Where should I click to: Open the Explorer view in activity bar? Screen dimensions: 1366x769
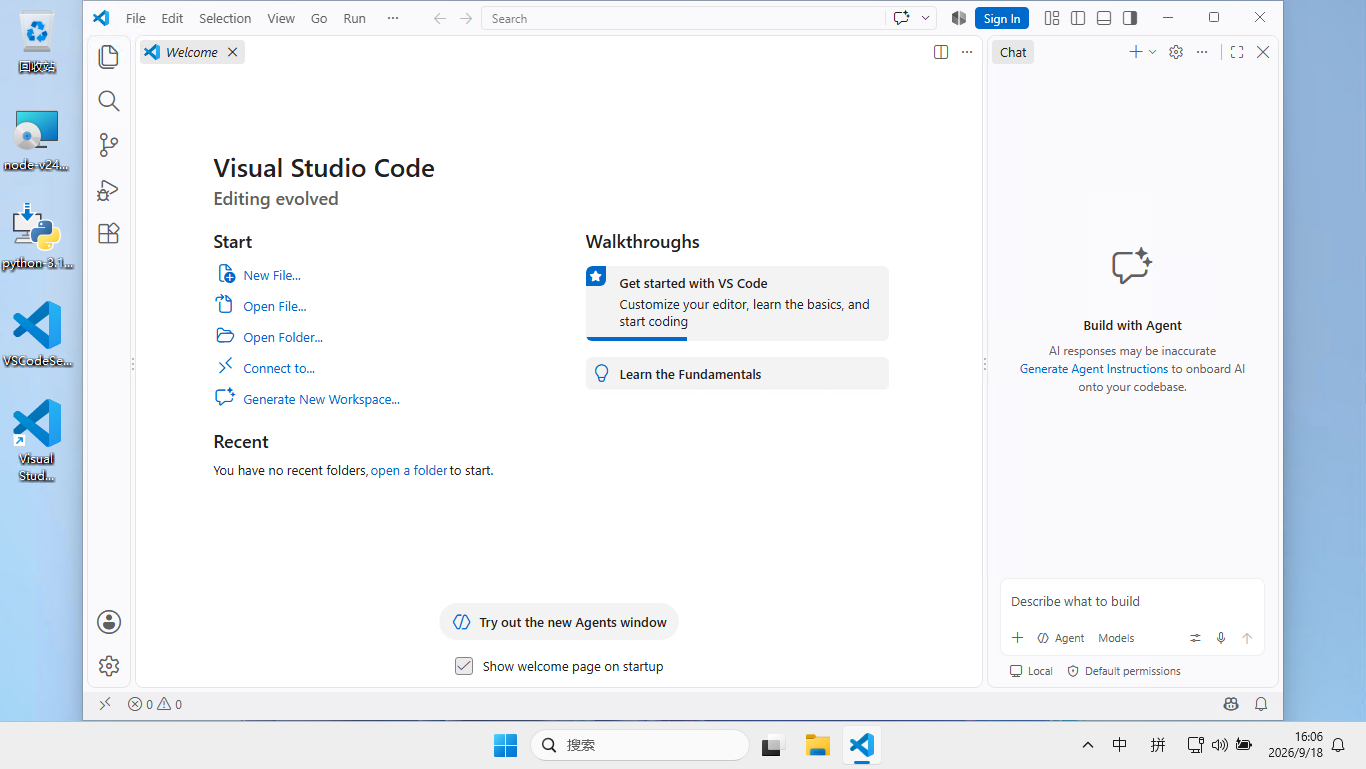pos(109,57)
